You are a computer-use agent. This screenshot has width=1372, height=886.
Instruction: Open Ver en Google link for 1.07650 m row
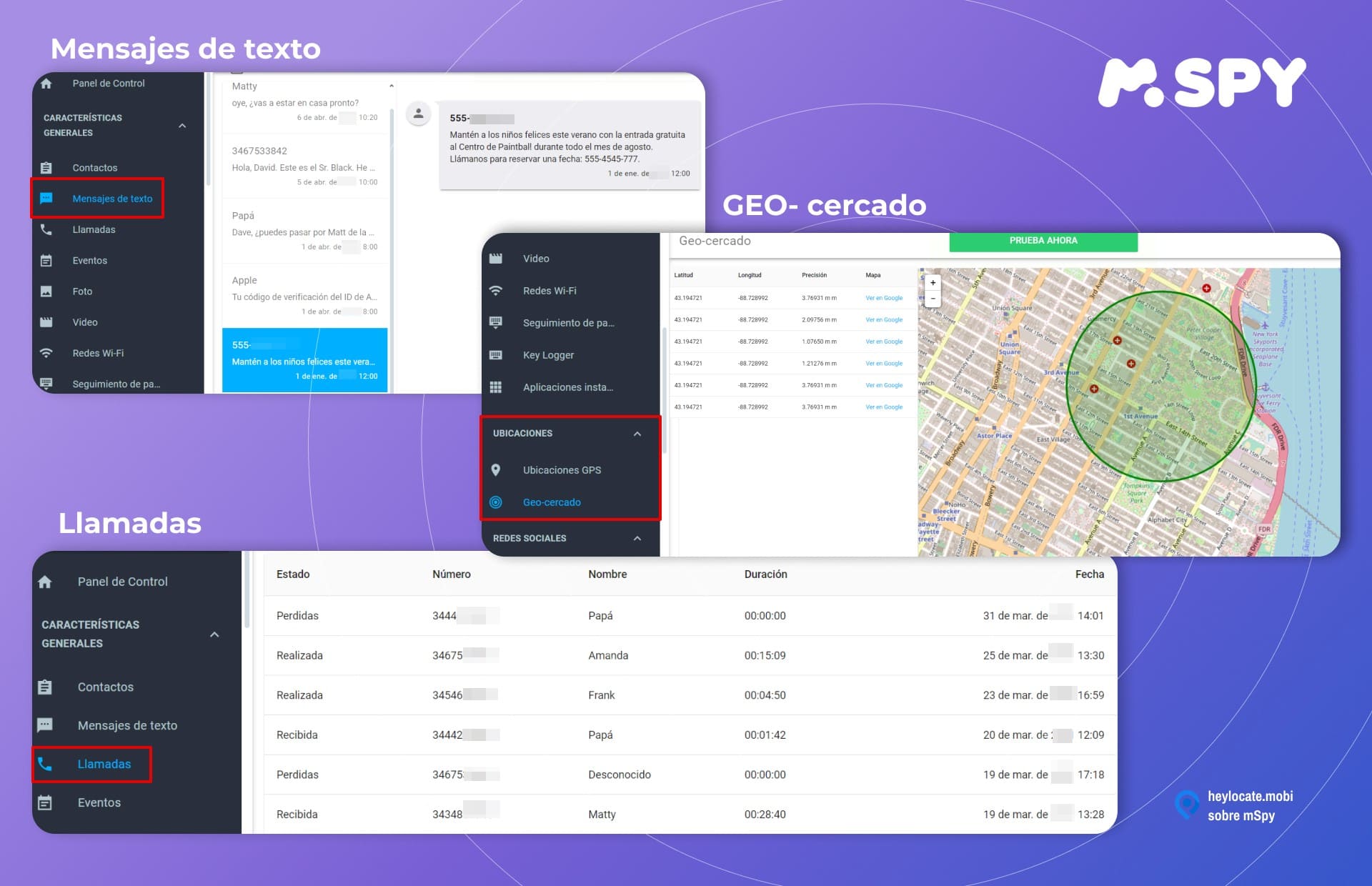tap(884, 342)
